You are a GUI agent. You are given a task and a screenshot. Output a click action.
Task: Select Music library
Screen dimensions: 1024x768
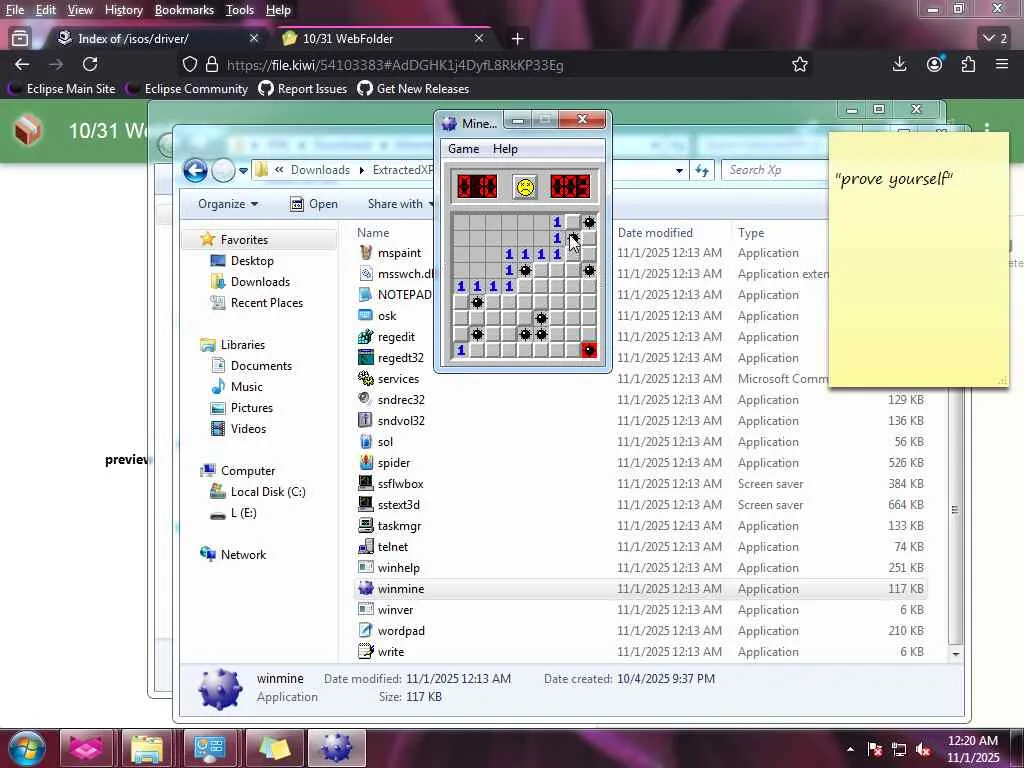click(x=246, y=387)
